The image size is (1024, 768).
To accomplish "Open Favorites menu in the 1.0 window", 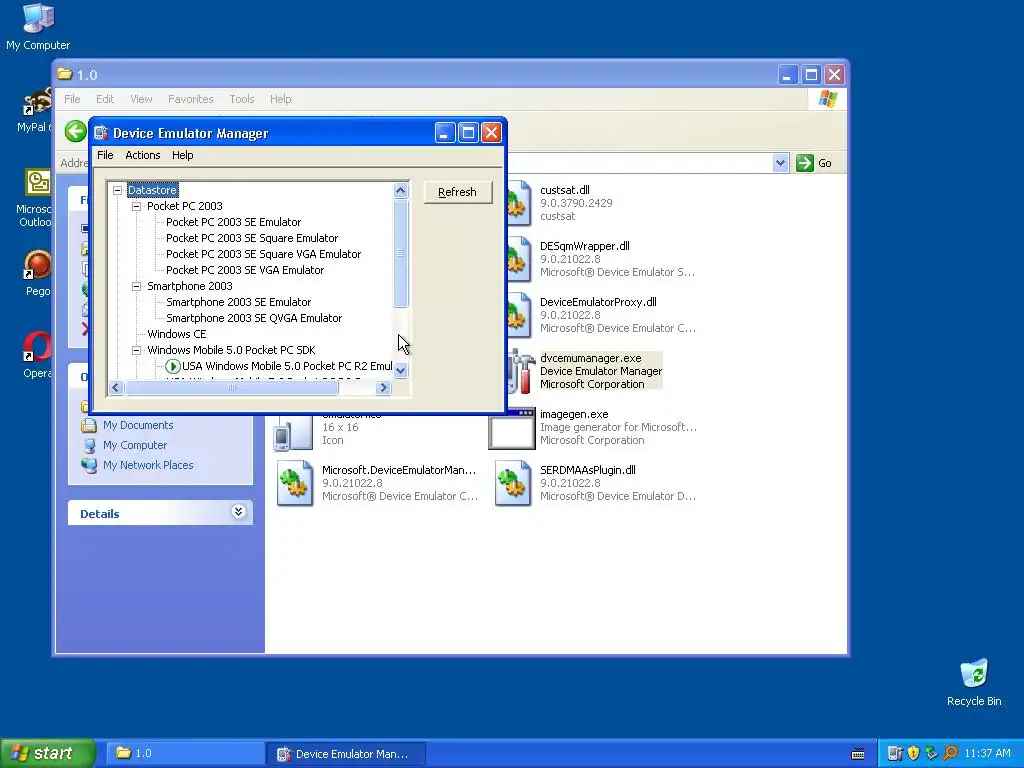I will (x=191, y=99).
